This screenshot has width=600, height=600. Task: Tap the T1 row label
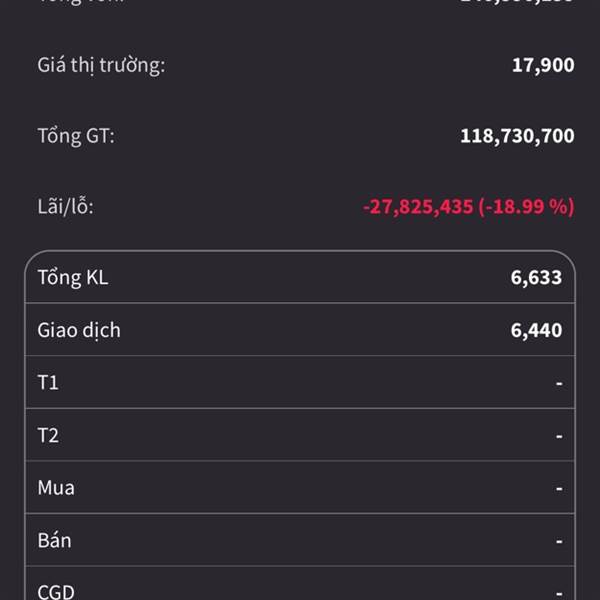(48, 383)
